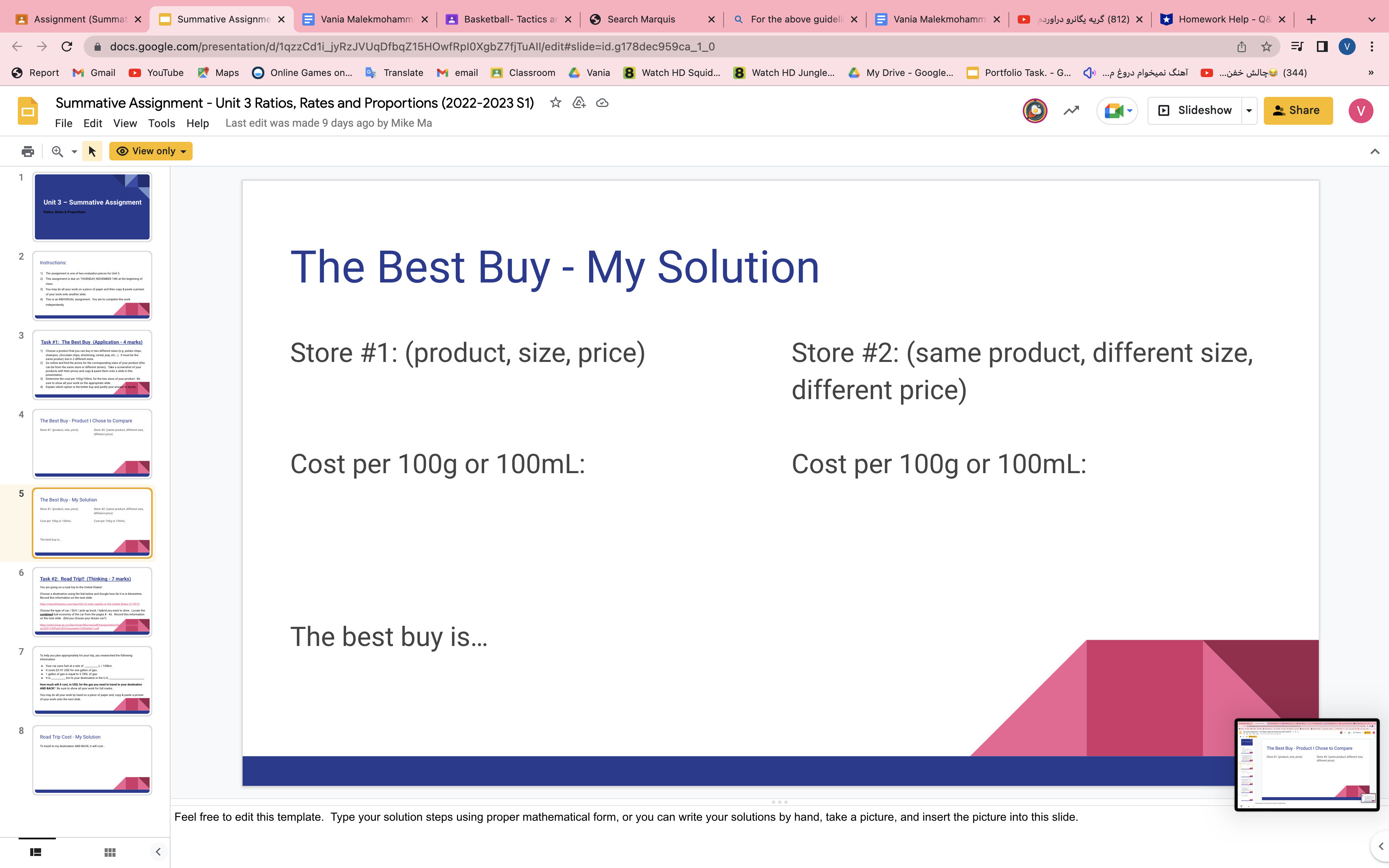
Task: Hide the menus with top-right chevron
Action: pos(1374,152)
